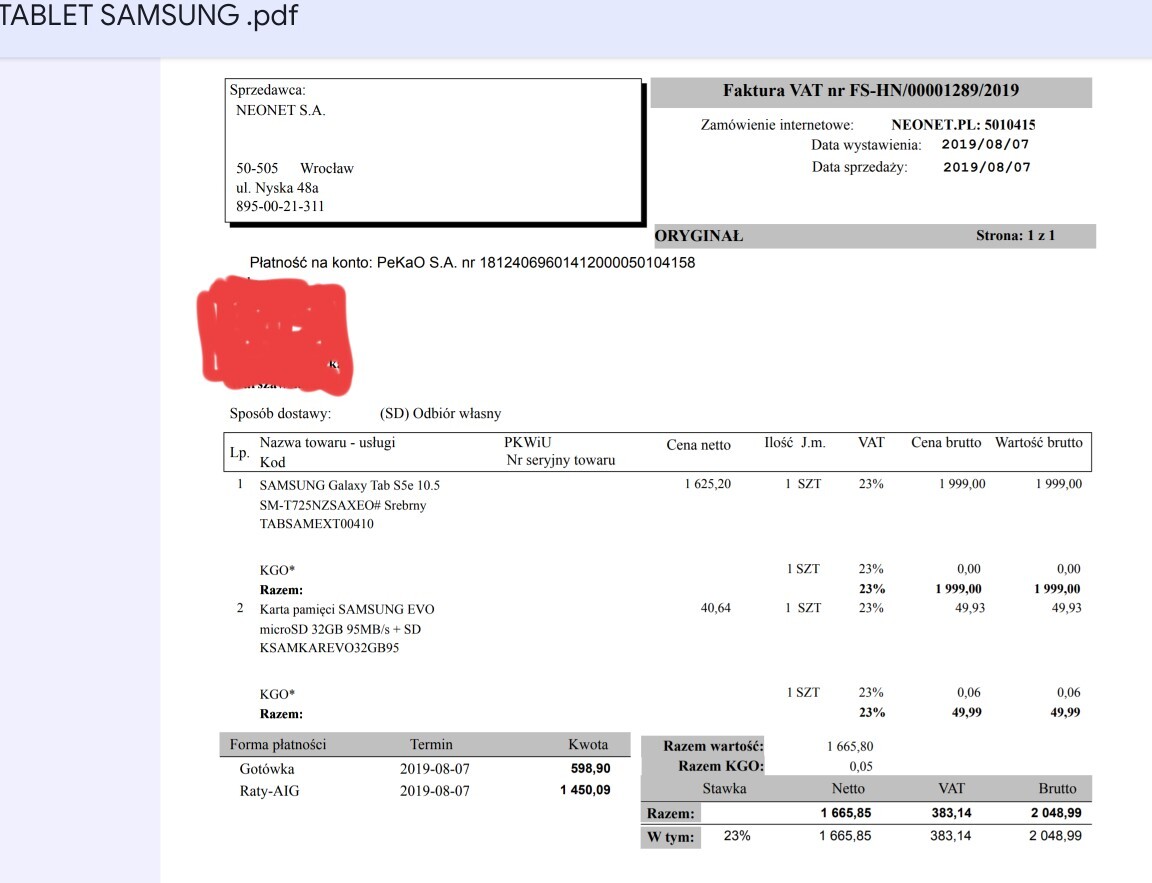1152x883 pixels.
Task: Click the 'Brutto' summary header
Action: point(1057,788)
